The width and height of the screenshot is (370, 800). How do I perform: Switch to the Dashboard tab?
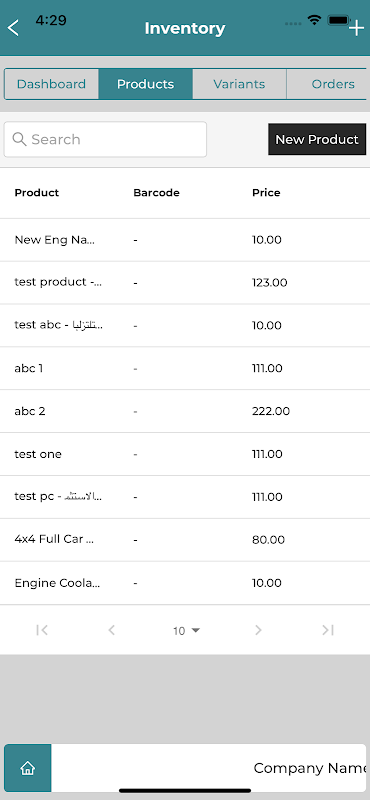click(51, 84)
